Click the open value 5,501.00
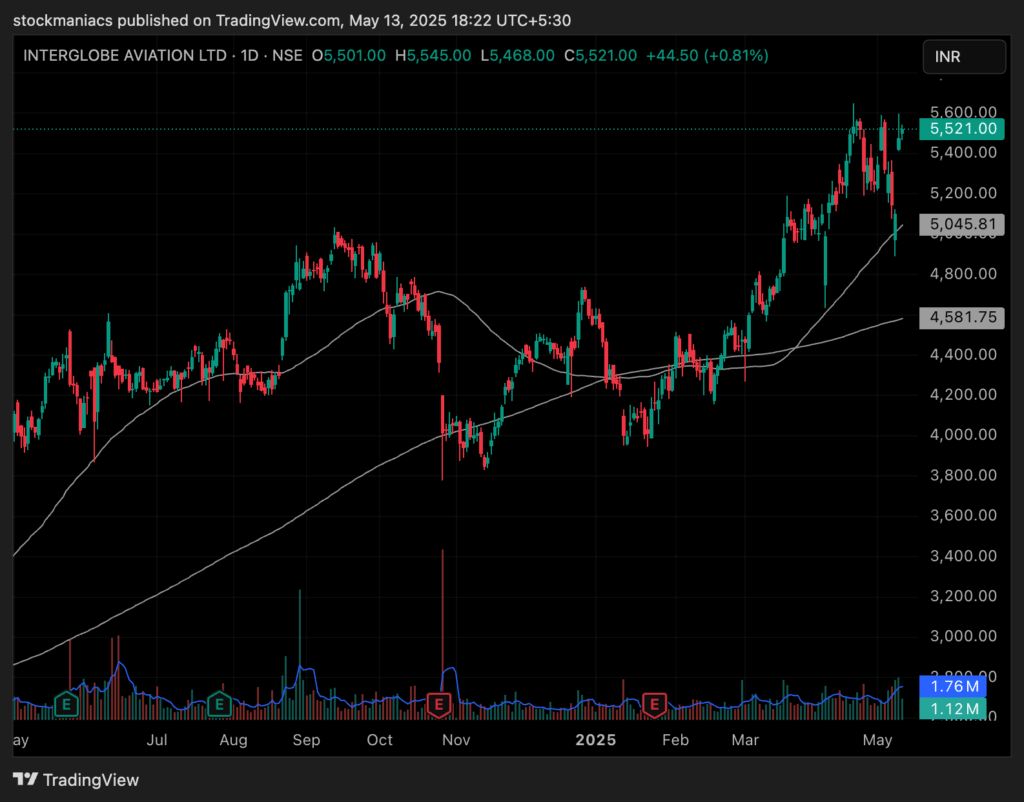The image size is (1024, 802). point(355,56)
